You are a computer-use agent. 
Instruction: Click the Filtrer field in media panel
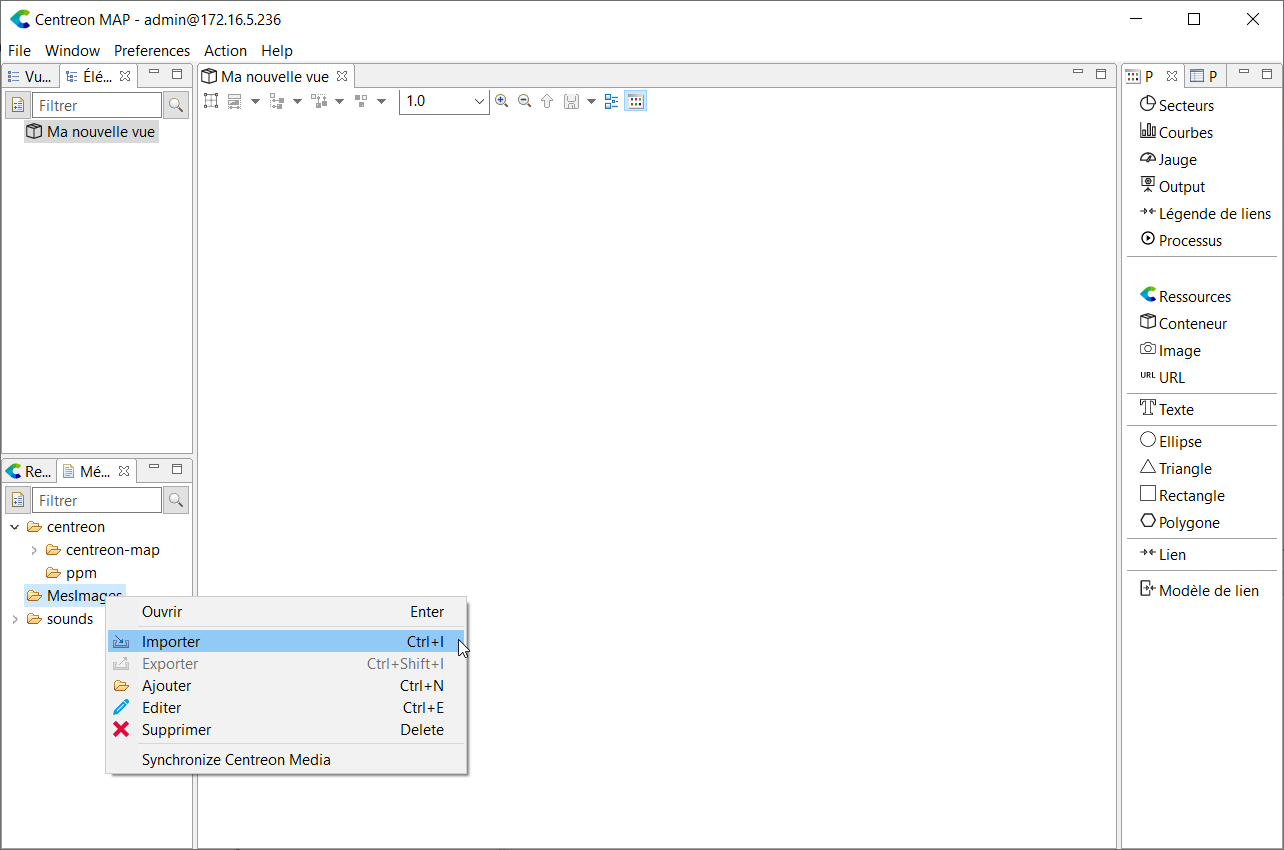[x=96, y=500]
